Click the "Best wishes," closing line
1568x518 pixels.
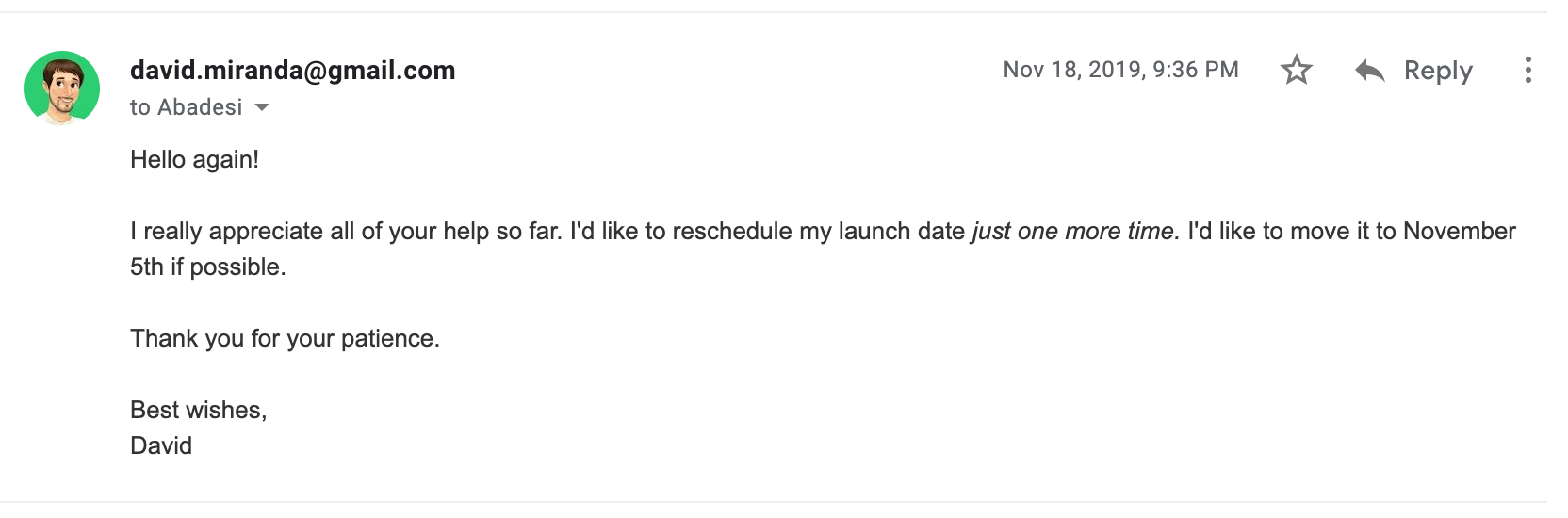click(198, 410)
